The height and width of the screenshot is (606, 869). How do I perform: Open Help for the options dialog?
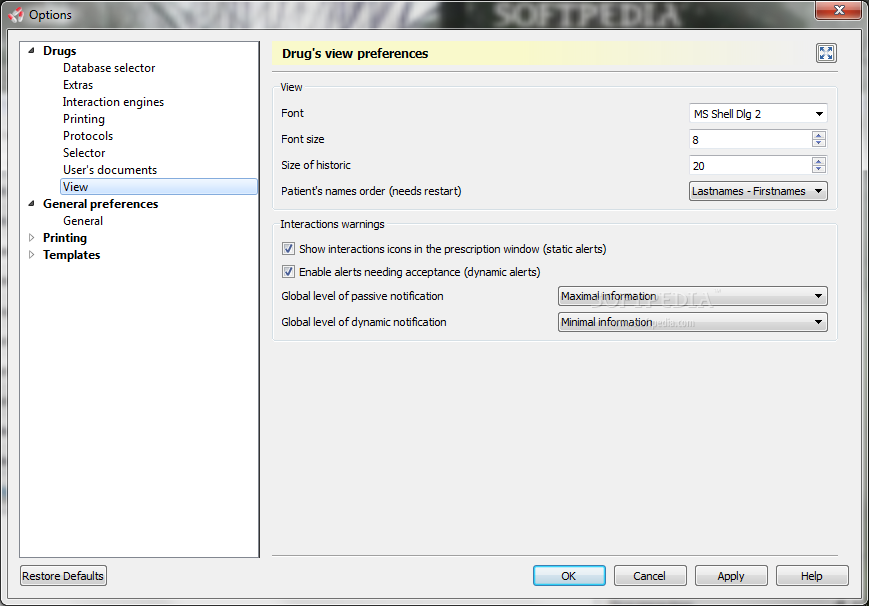click(x=812, y=576)
